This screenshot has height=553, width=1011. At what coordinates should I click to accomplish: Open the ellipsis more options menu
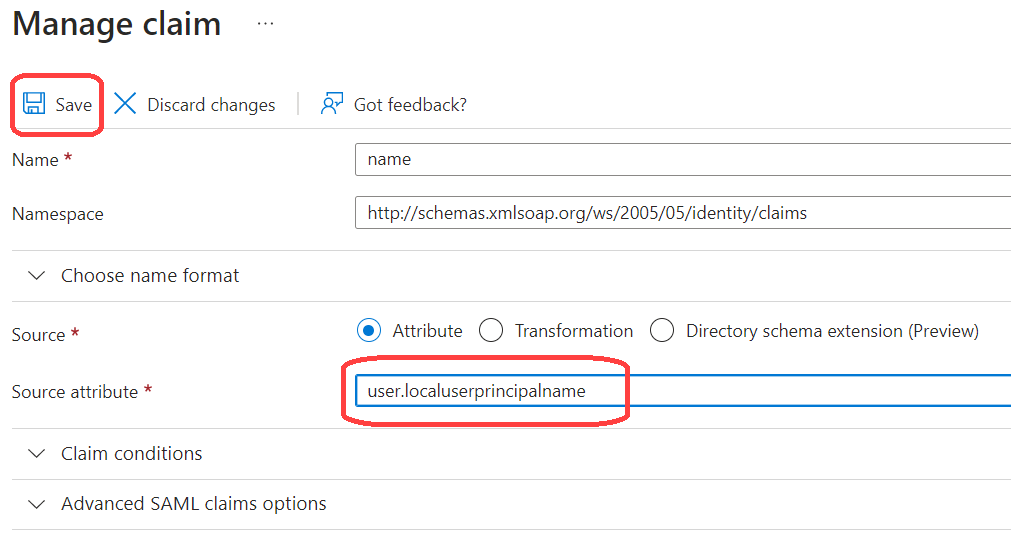(265, 24)
